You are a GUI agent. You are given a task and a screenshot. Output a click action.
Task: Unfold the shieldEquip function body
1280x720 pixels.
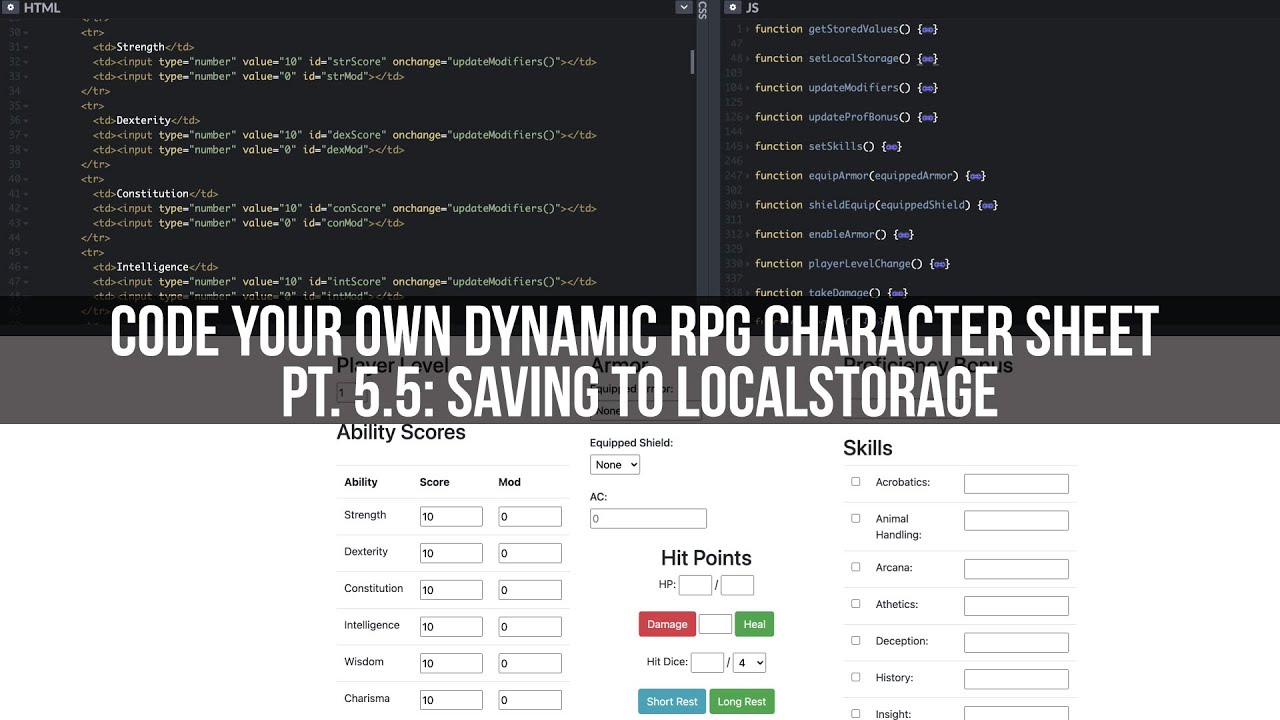(987, 205)
